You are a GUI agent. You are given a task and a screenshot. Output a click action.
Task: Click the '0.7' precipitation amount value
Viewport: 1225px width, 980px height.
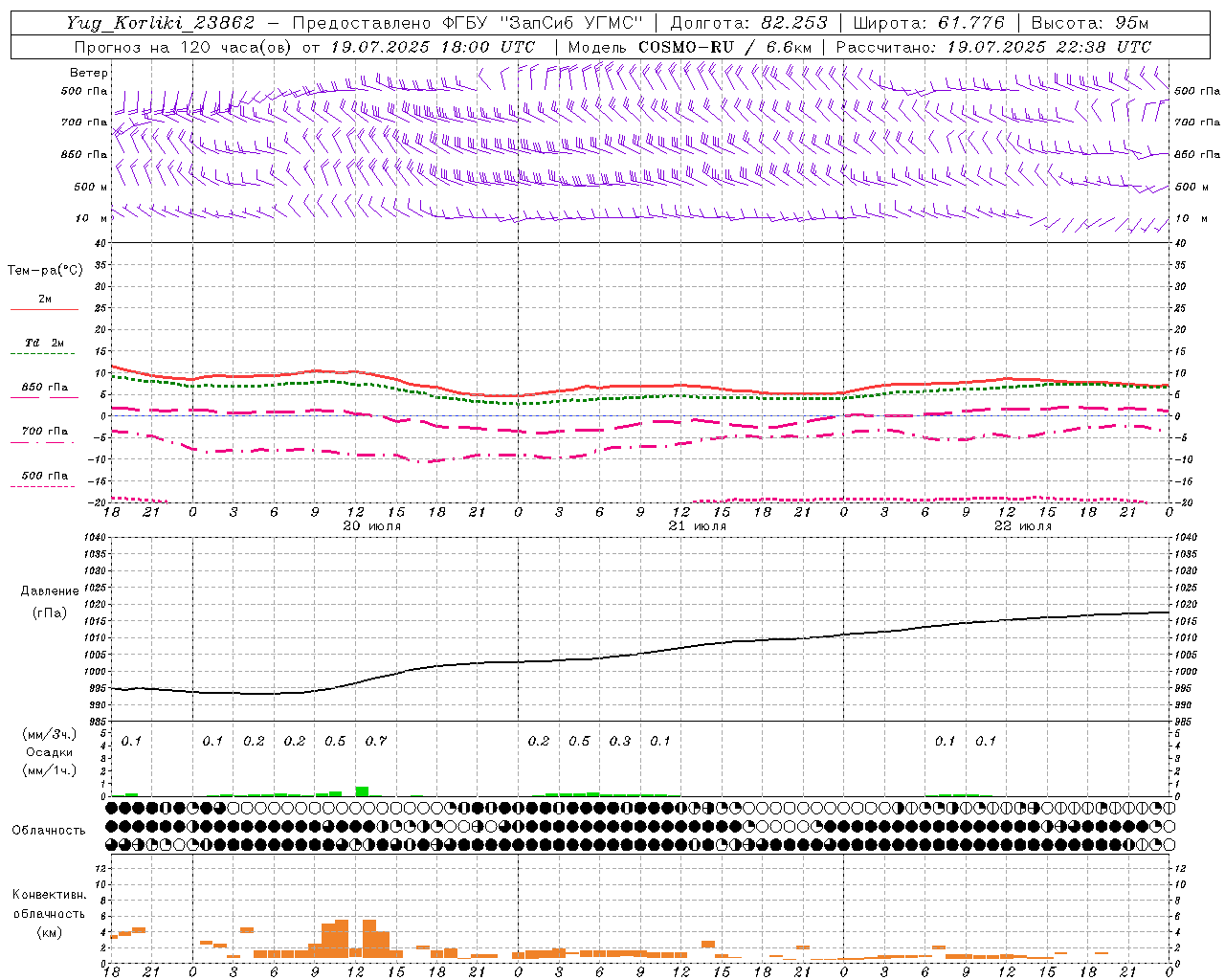[x=376, y=742]
